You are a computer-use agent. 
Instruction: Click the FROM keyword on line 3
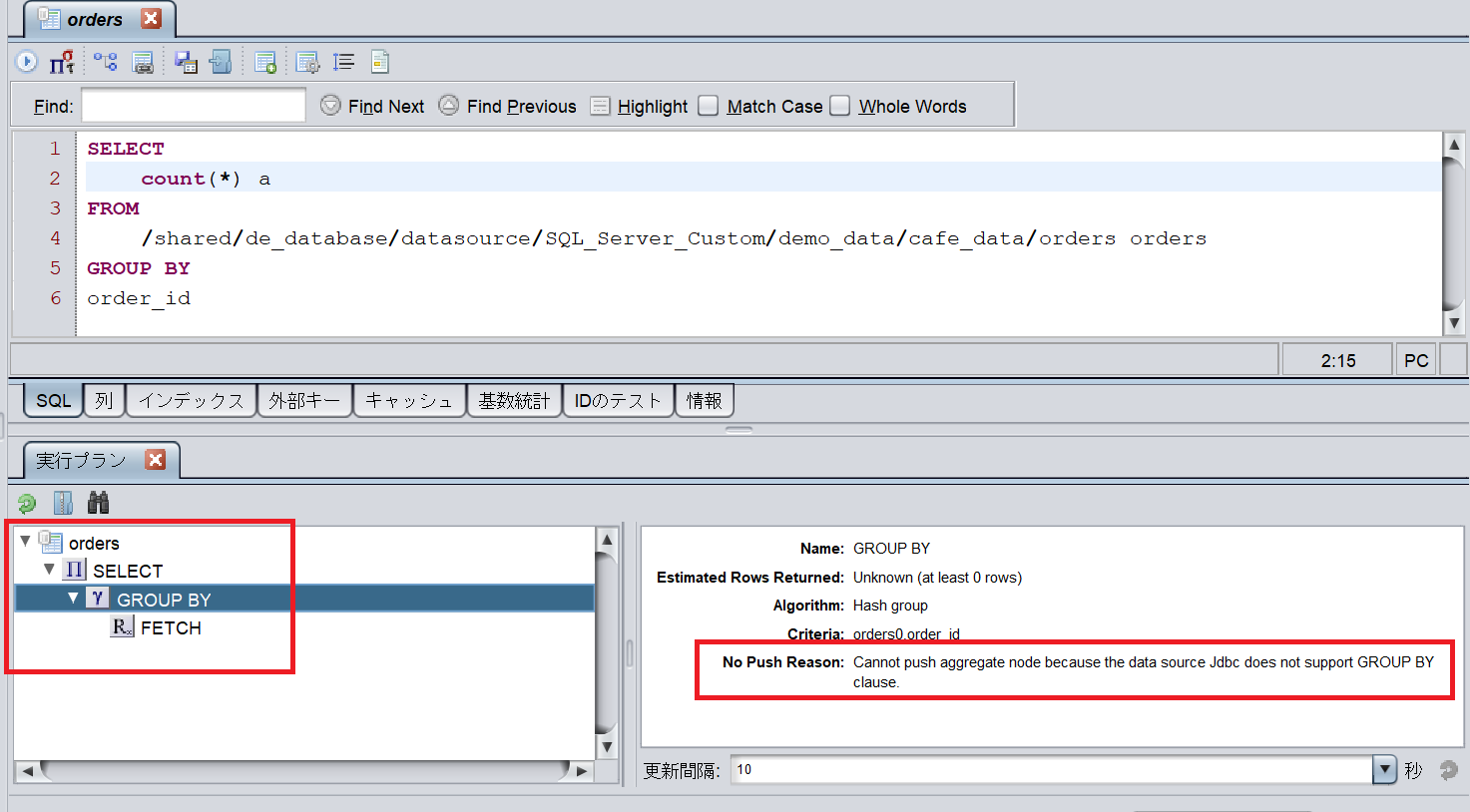tap(113, 208)
